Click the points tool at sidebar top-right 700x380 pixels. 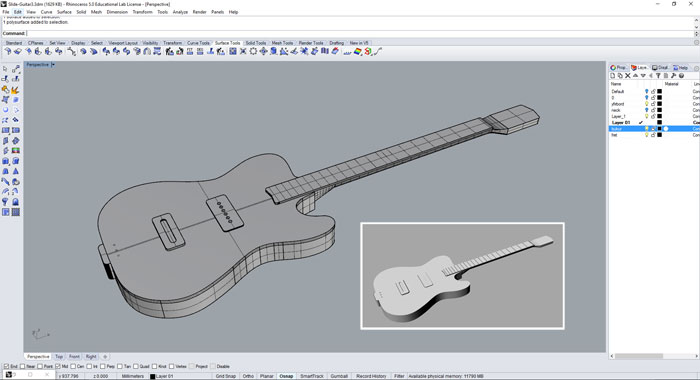click(x=15, y=69)
